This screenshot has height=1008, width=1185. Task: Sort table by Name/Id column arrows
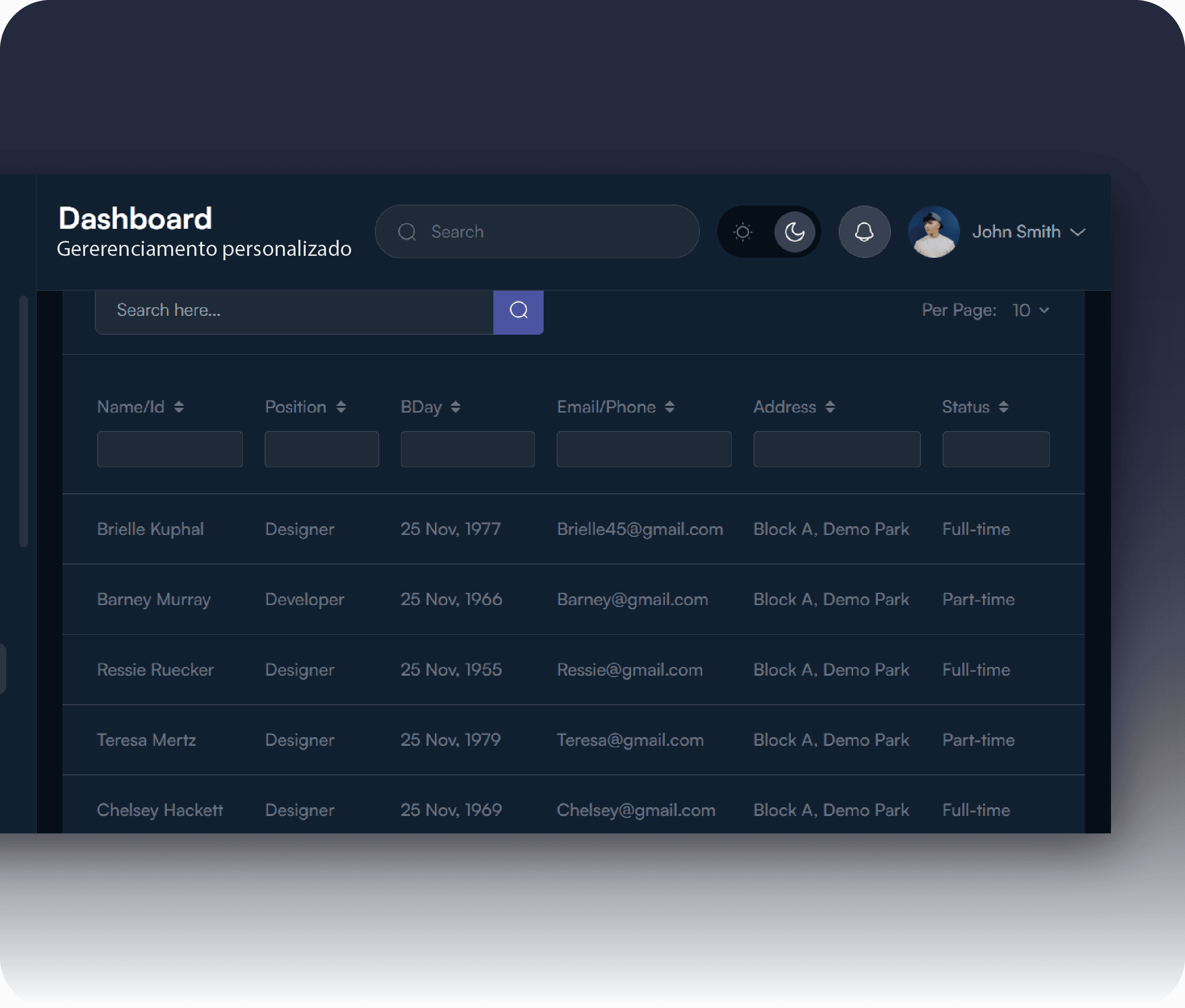[x=179, y=407]
